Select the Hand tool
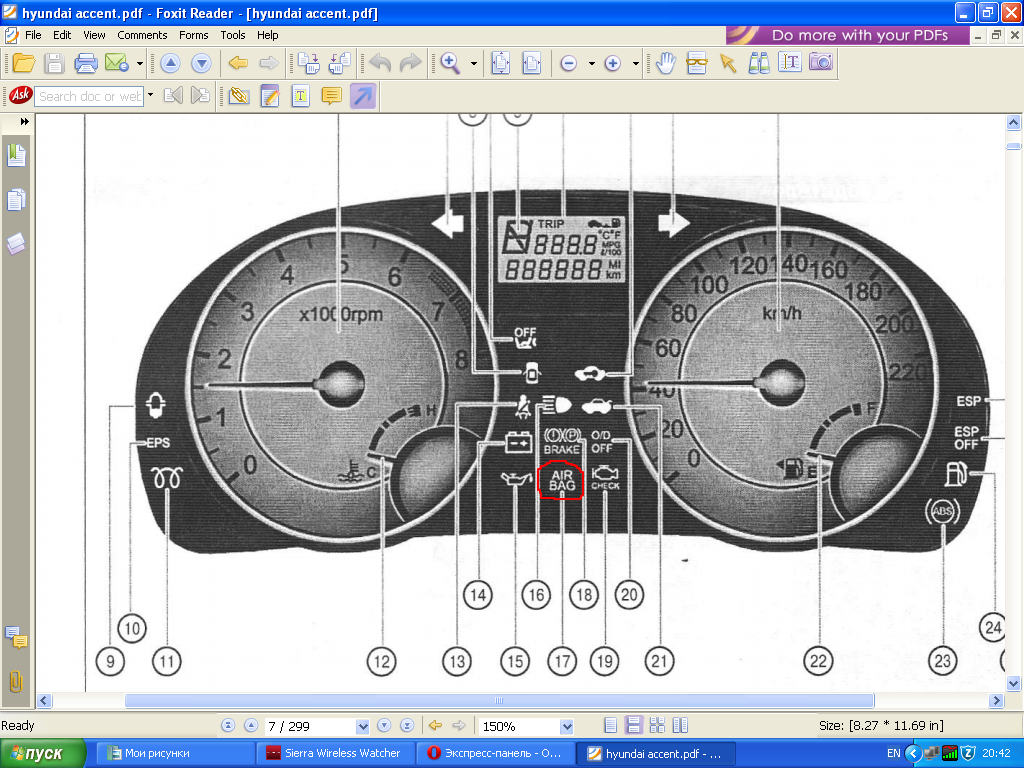Viewport: 1024px width, 768px height. point(666,63)
